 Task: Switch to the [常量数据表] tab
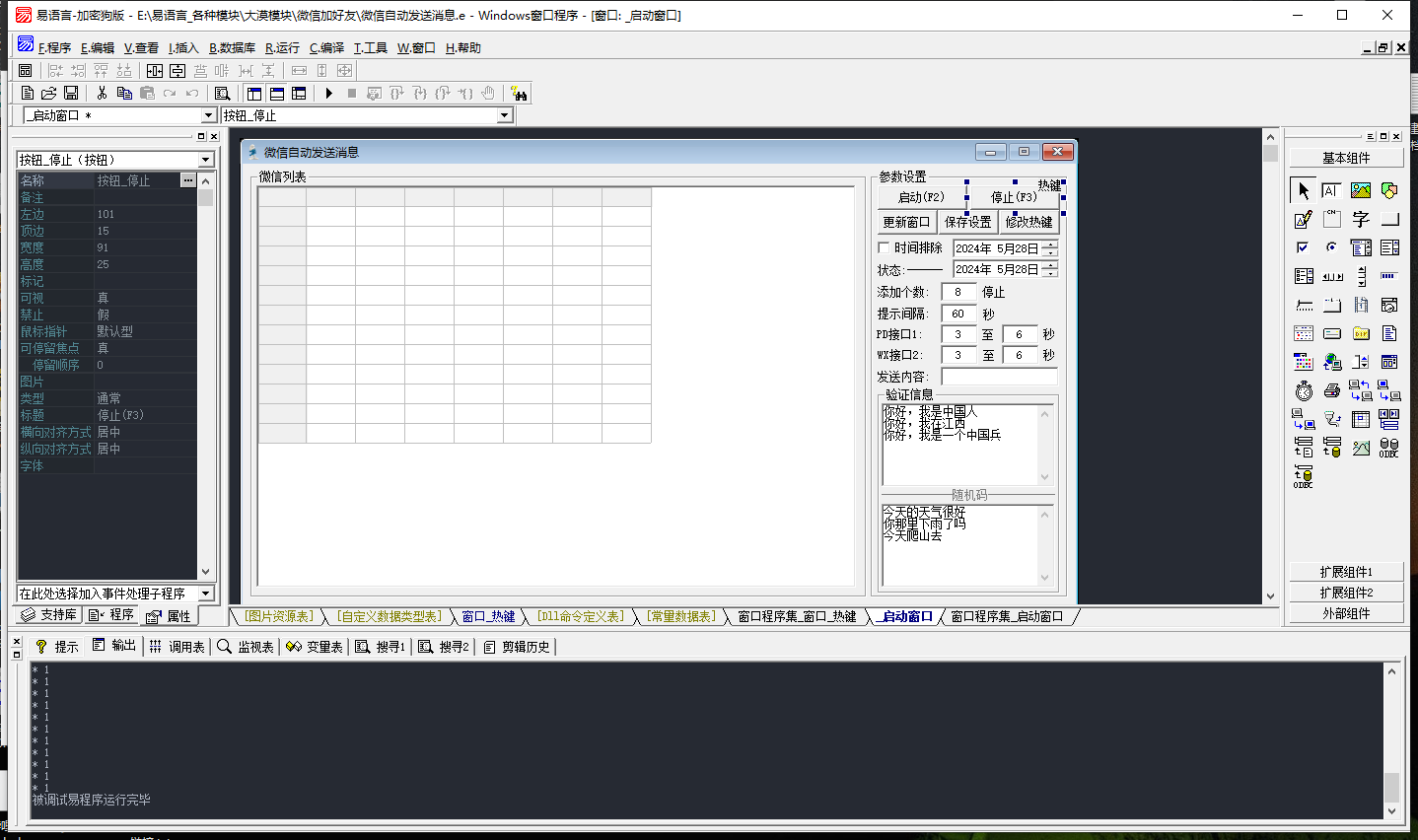point(681,616)
